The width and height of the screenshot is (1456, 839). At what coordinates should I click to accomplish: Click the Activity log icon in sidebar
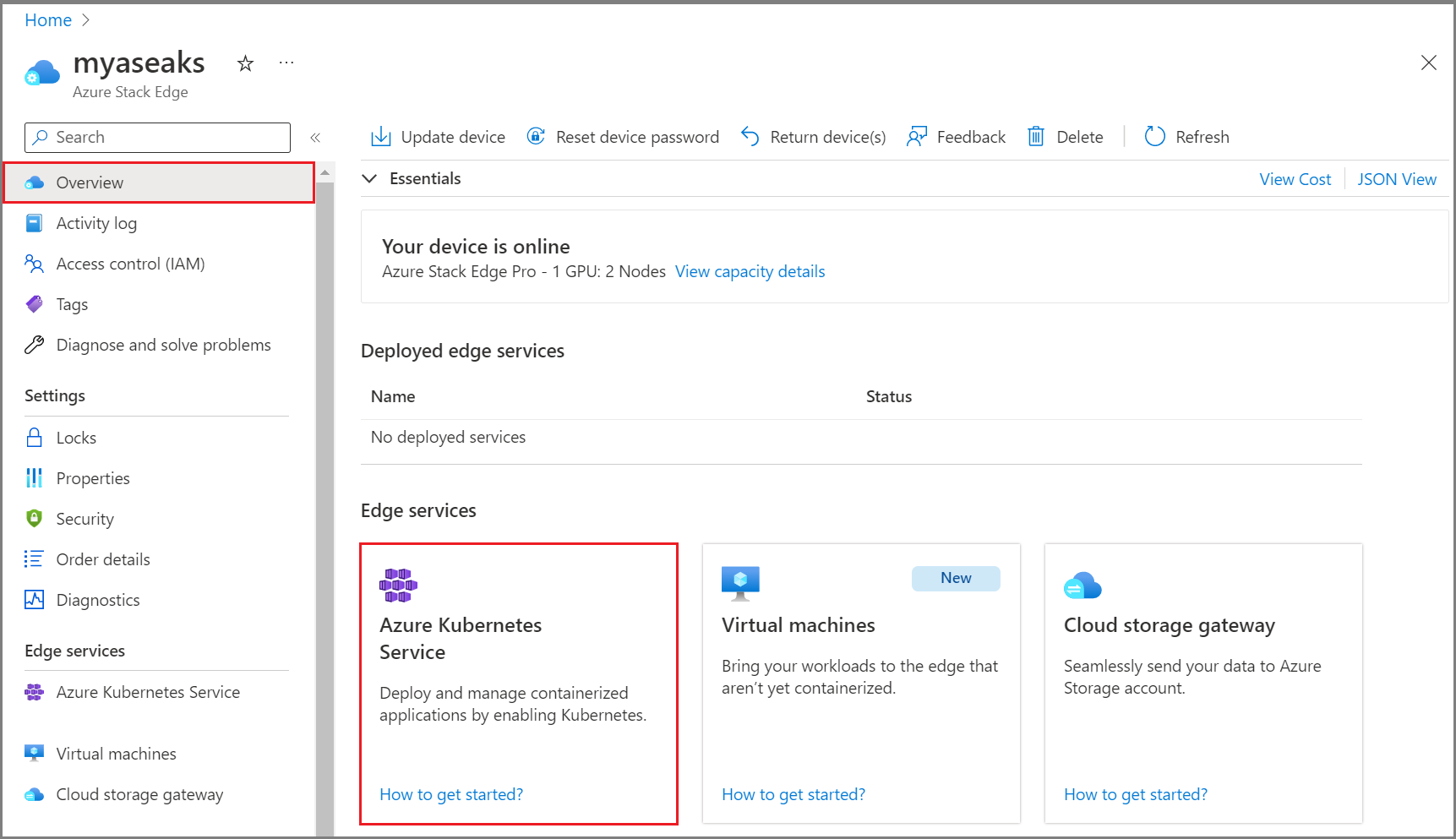pyautogui.click(x=35, y=223)
